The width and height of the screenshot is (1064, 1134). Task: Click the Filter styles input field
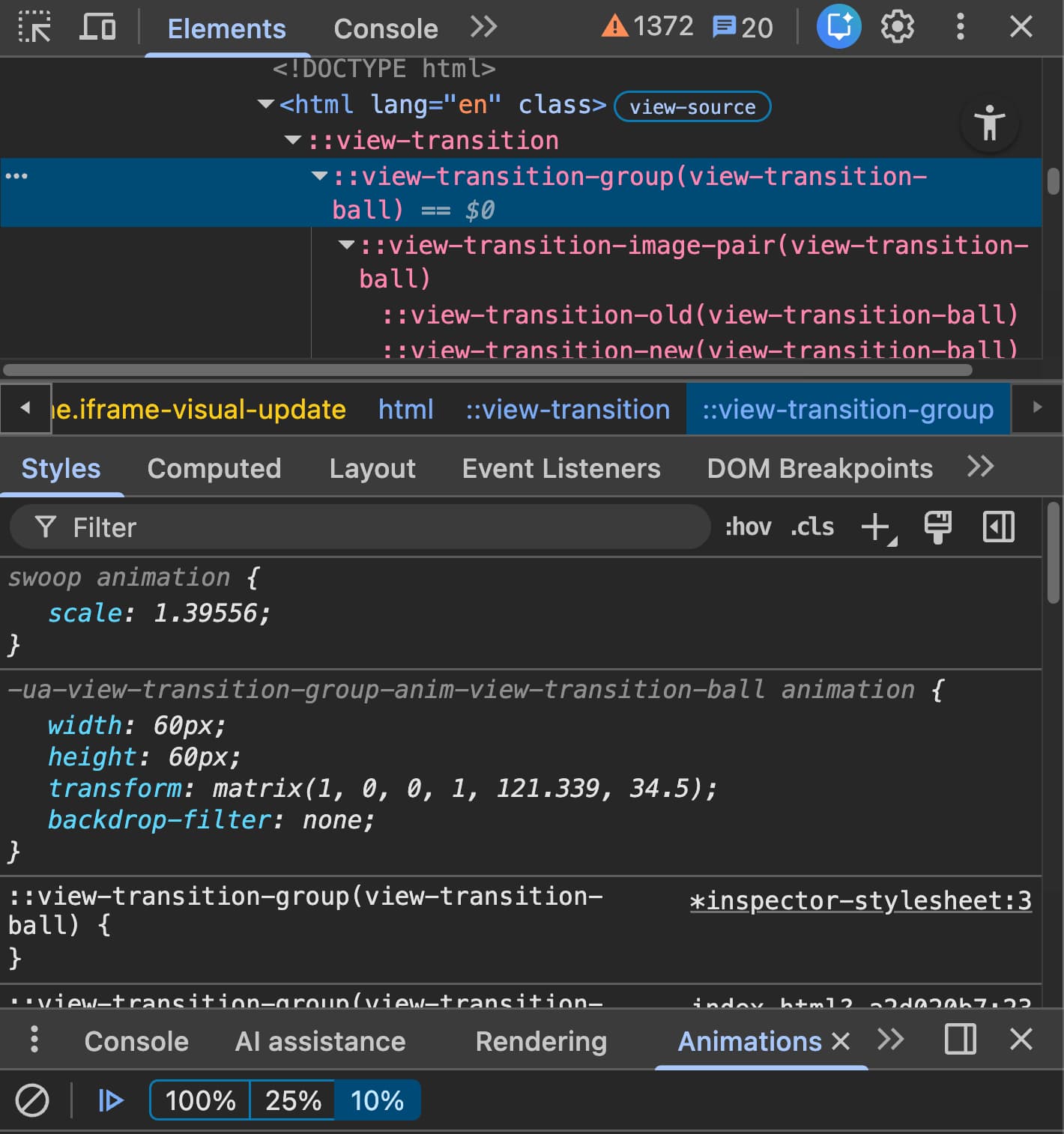[360, 527]
